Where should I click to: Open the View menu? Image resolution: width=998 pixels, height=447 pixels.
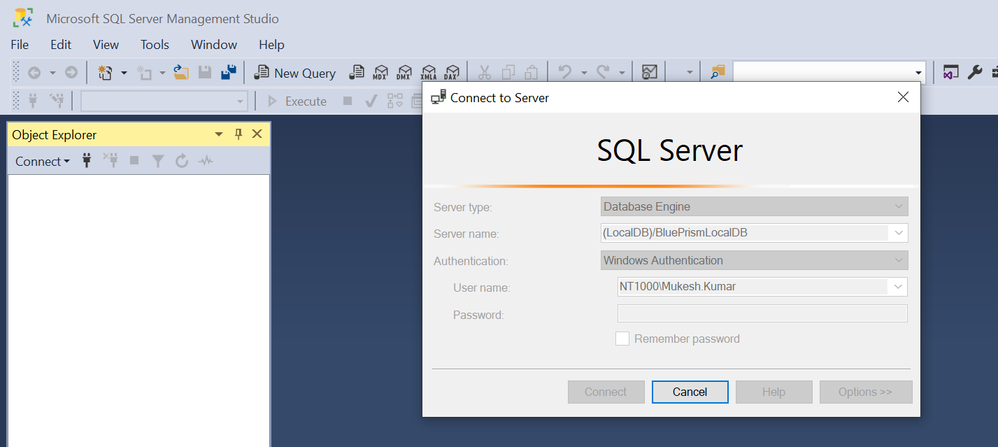pos(106,45)
